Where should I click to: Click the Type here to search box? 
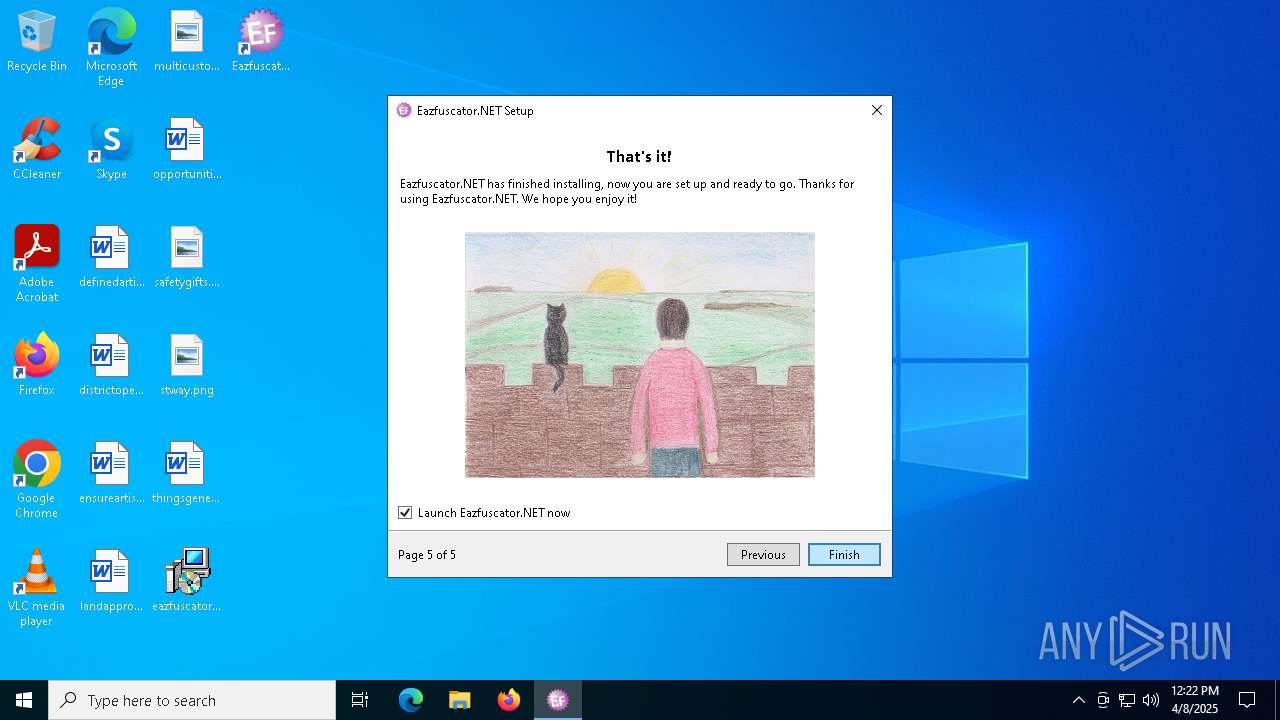coord(192,700)
